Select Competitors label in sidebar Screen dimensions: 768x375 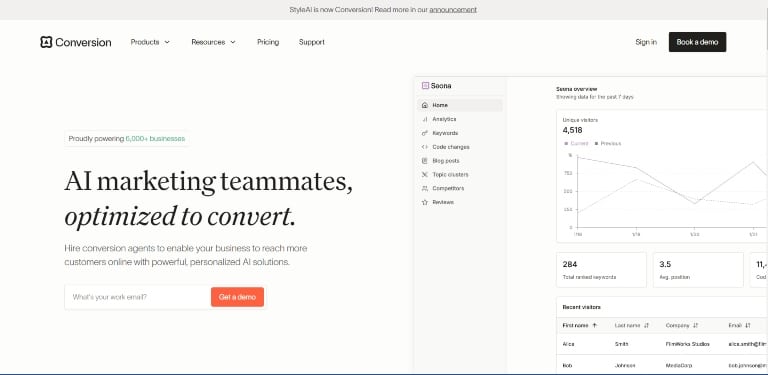pos(448,188)
